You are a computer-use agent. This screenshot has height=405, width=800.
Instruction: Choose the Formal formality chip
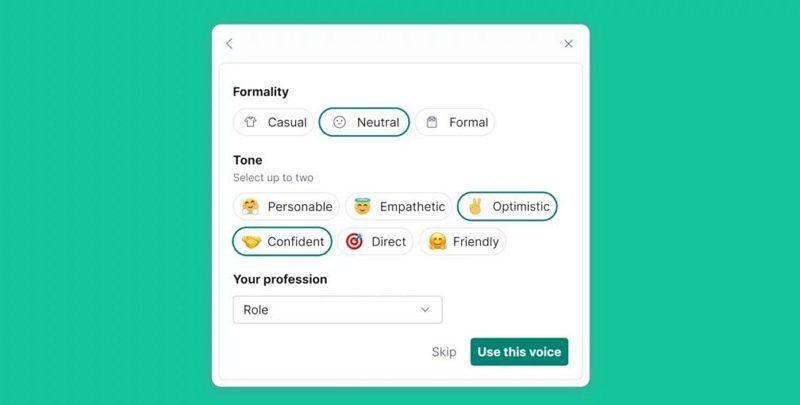pos(455,122)
